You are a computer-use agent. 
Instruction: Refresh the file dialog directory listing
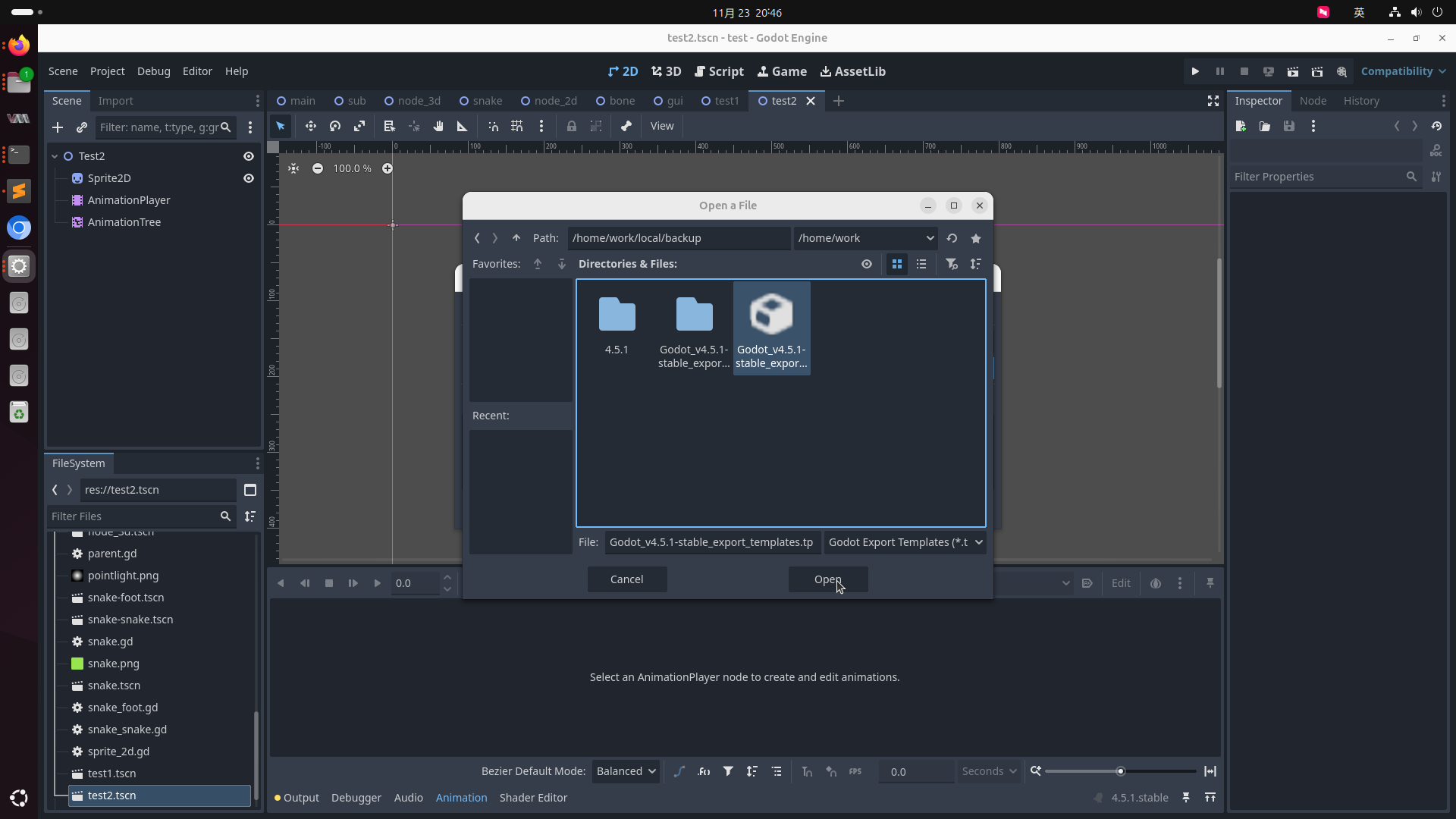coord(952,238)
